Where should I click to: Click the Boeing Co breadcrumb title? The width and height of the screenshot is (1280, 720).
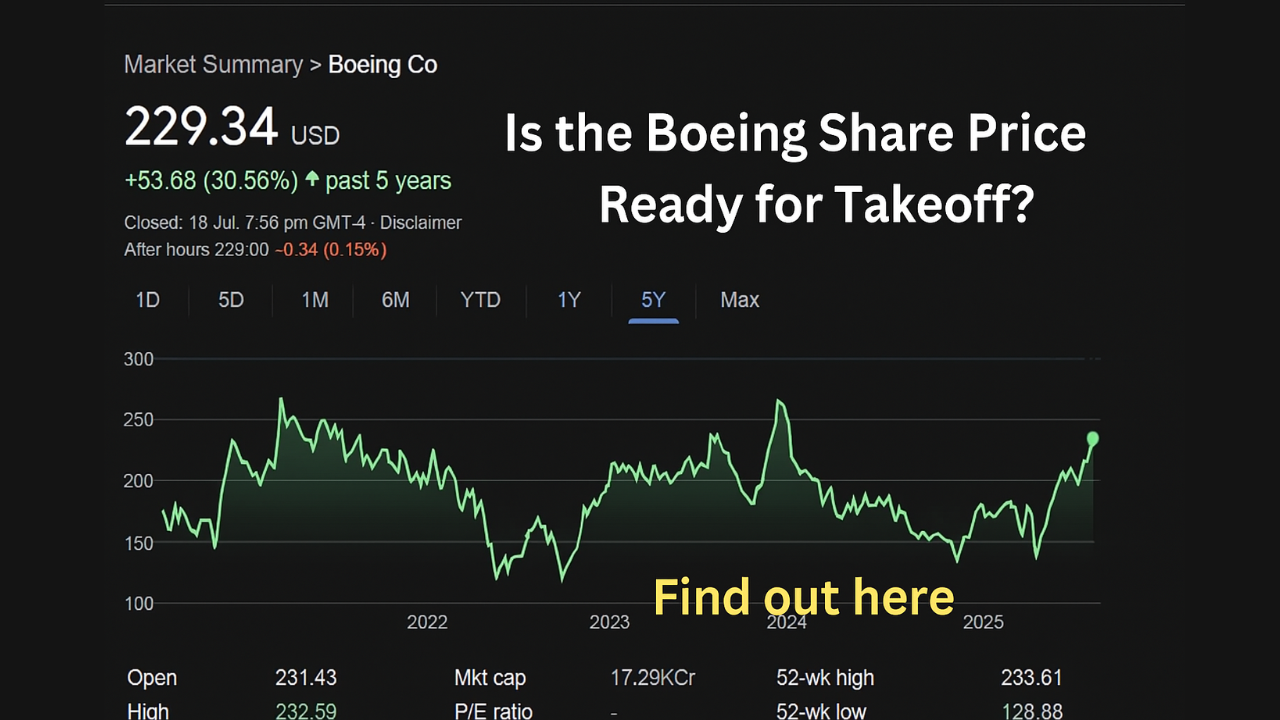[383, 65]
